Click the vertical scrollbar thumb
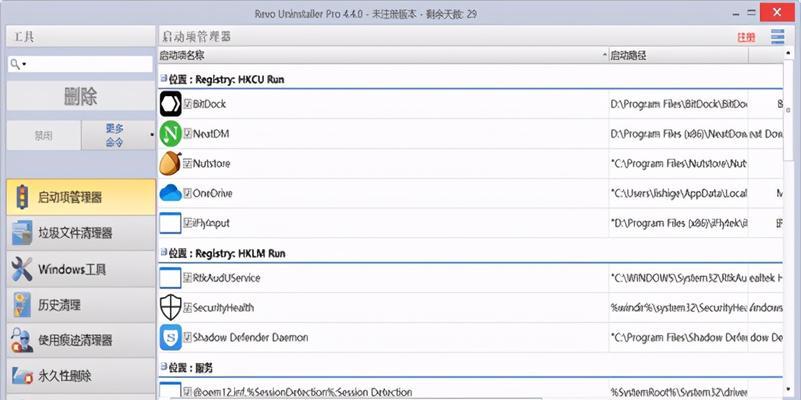801x400 pixels. click(x=788, y=111)
